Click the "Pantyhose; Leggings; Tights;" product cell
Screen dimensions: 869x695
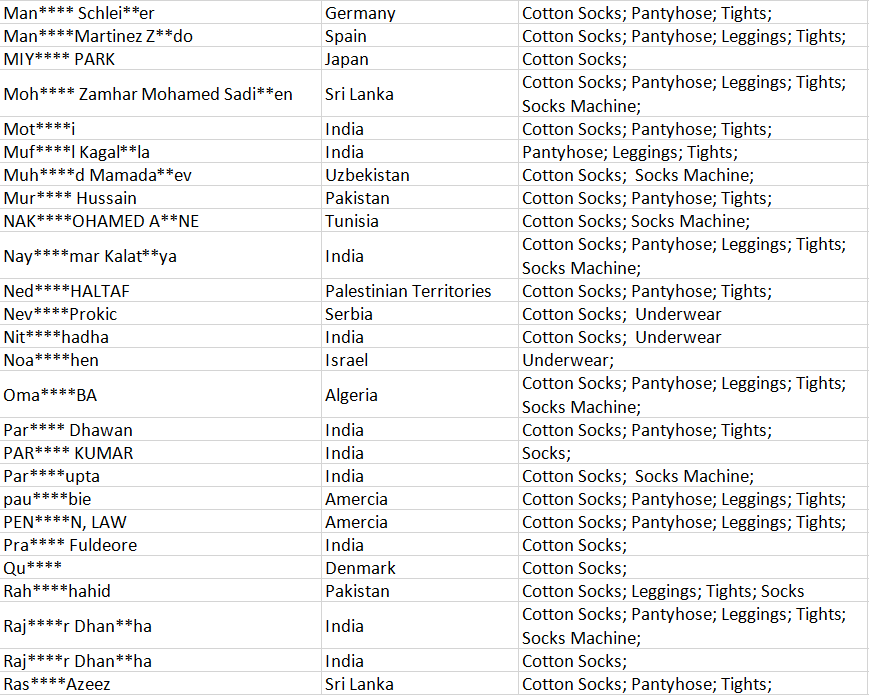click(x=630, y=152)
